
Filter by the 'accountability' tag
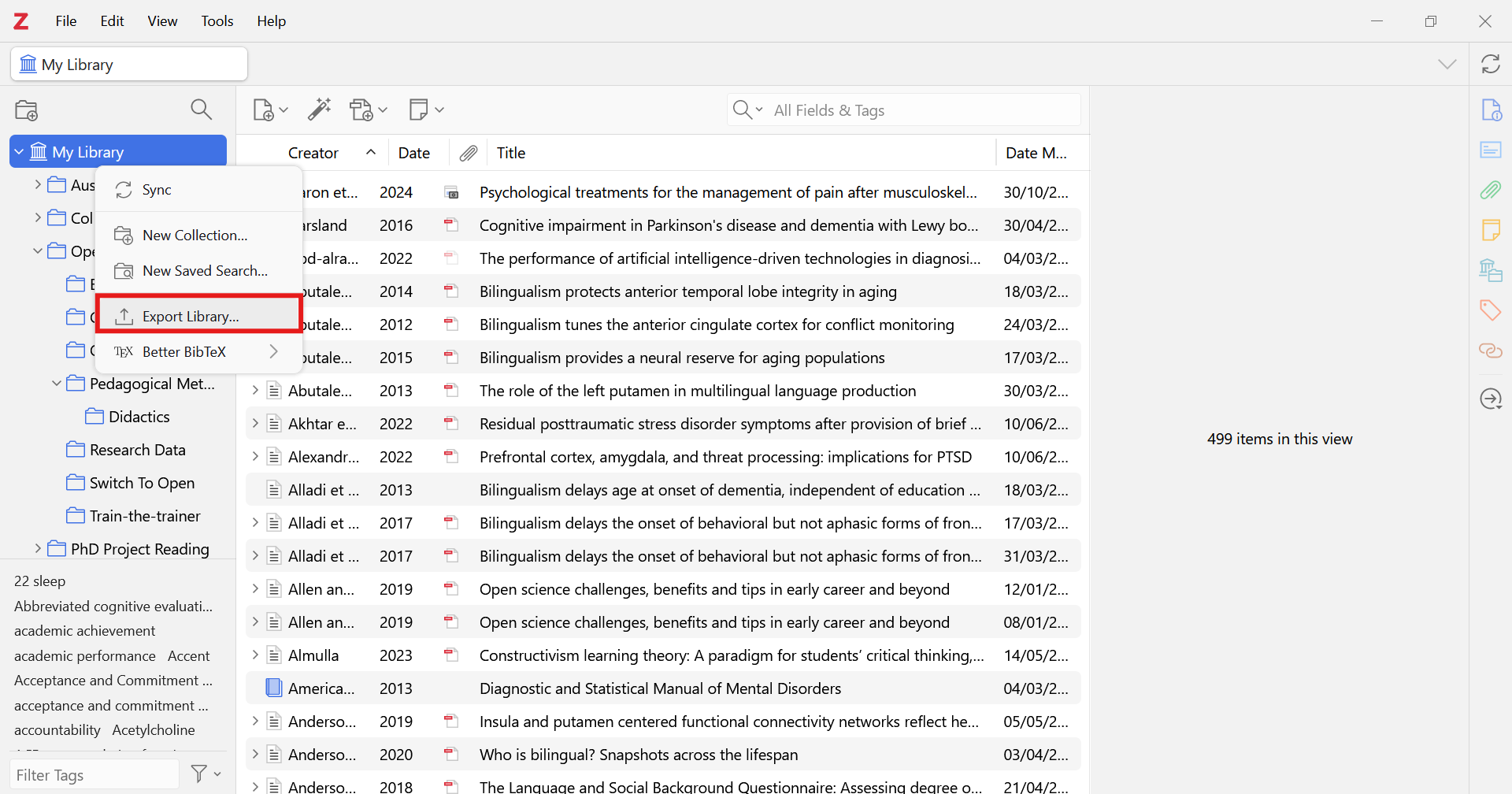57,730
